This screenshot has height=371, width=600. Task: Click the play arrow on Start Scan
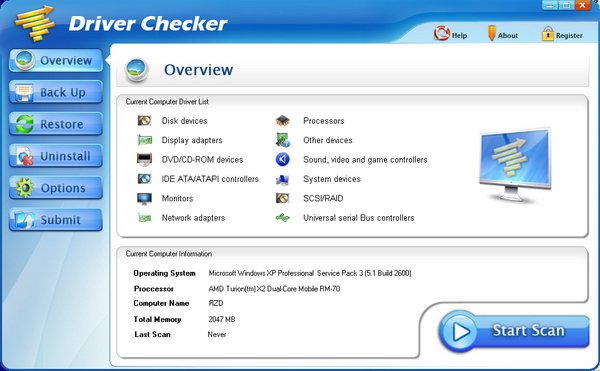(461, 332)
